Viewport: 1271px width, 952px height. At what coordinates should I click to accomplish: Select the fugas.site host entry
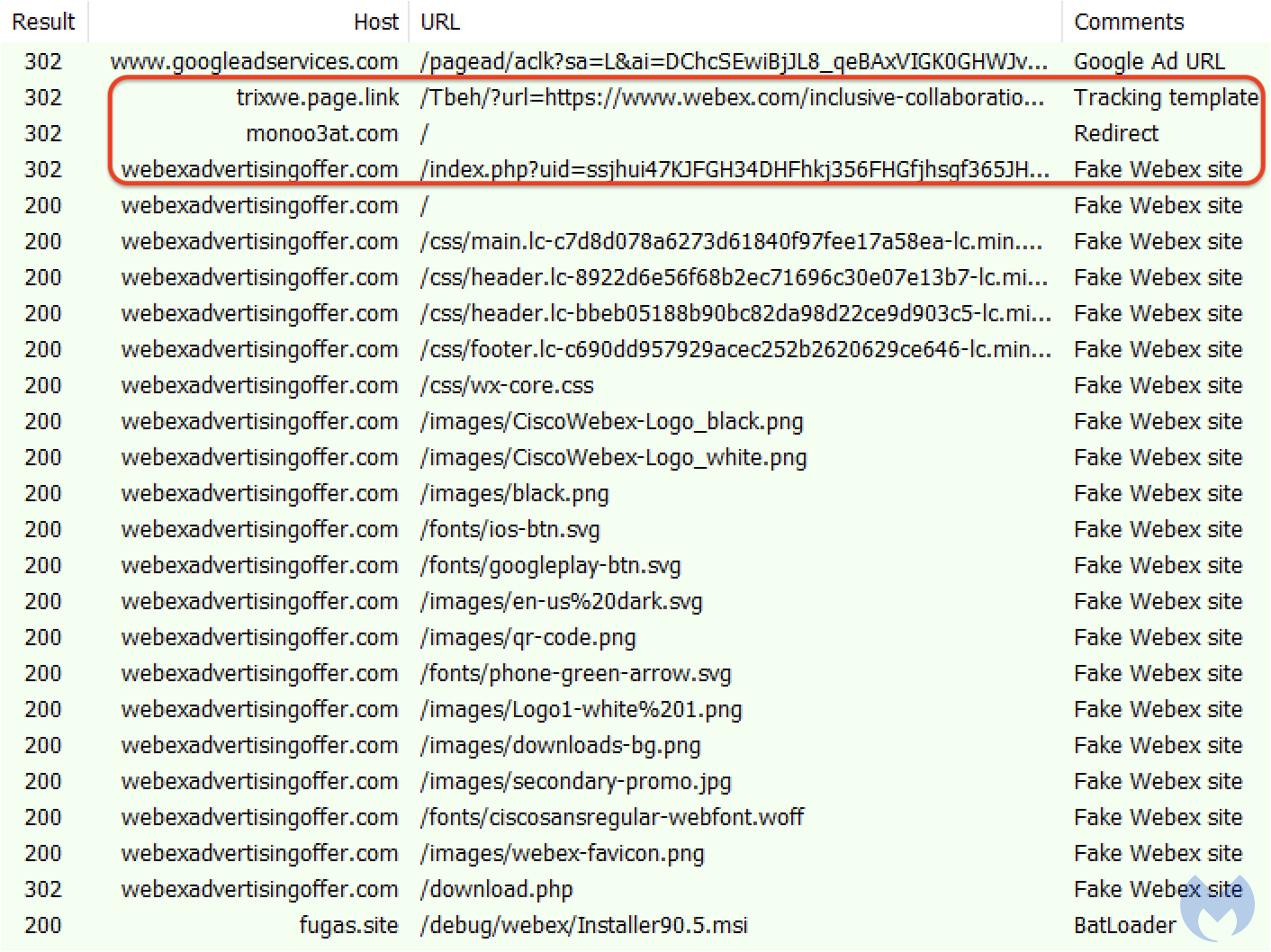[x=348, y=925]
